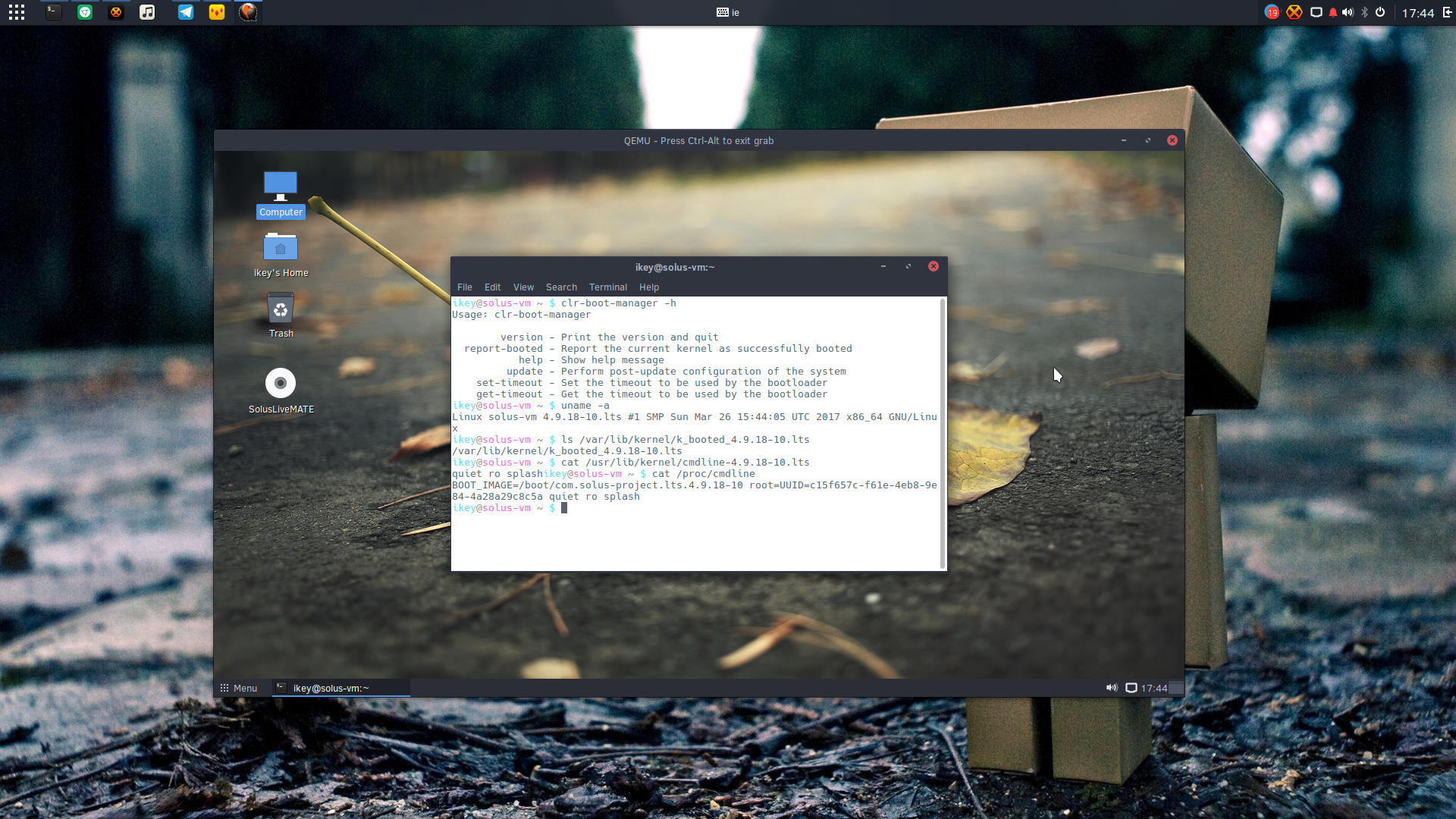Open the Help menu in the terminal
1456x819 pixels.
649,287
